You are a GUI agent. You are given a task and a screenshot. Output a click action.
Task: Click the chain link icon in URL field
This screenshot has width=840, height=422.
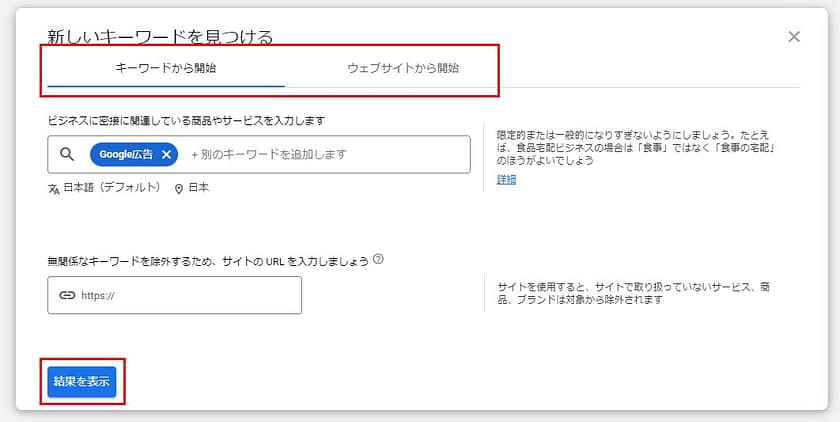pyautogui.click(x=68, y=295)
